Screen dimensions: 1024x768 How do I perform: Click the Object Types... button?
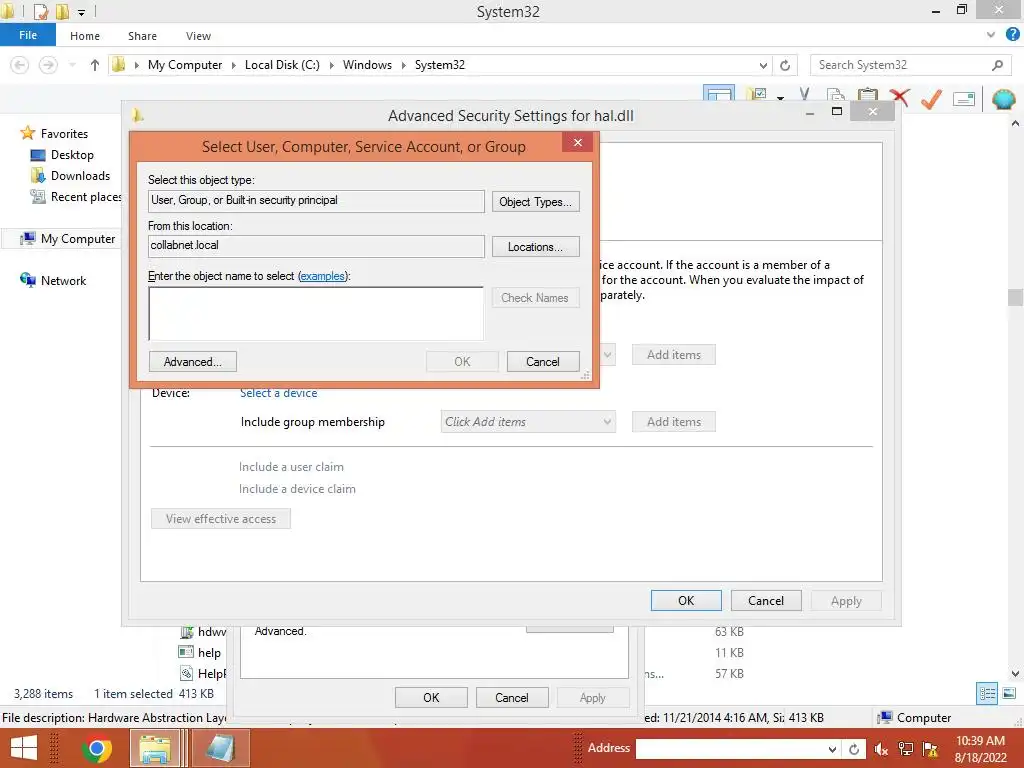click(536, 202)
